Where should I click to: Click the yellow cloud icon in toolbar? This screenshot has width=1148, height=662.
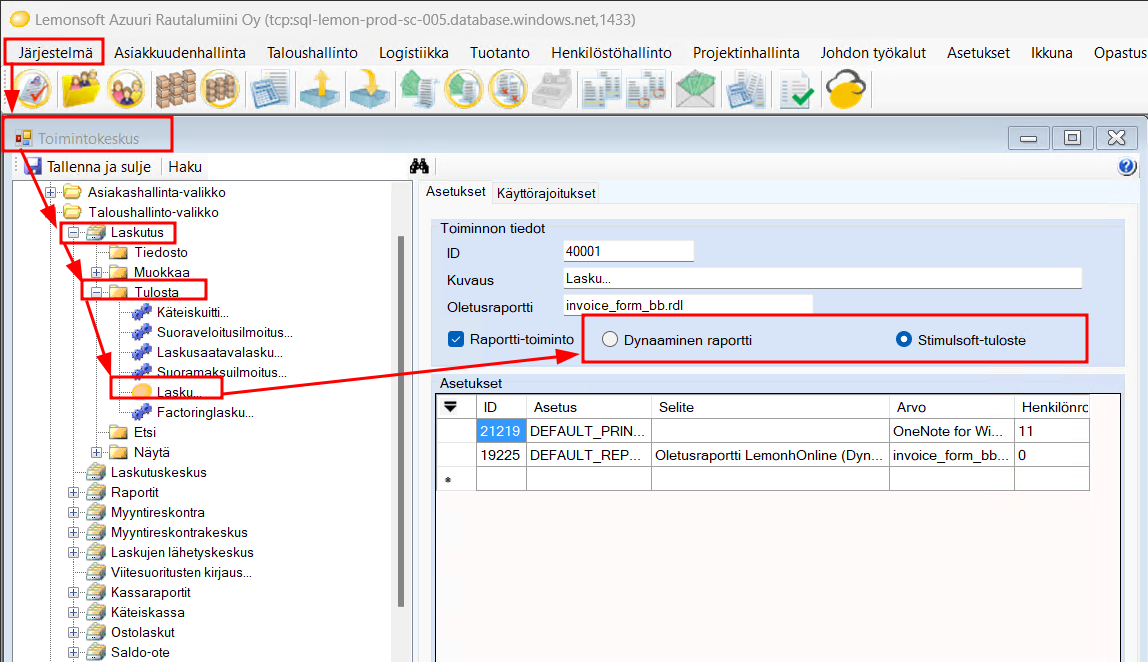click(846, 89)
